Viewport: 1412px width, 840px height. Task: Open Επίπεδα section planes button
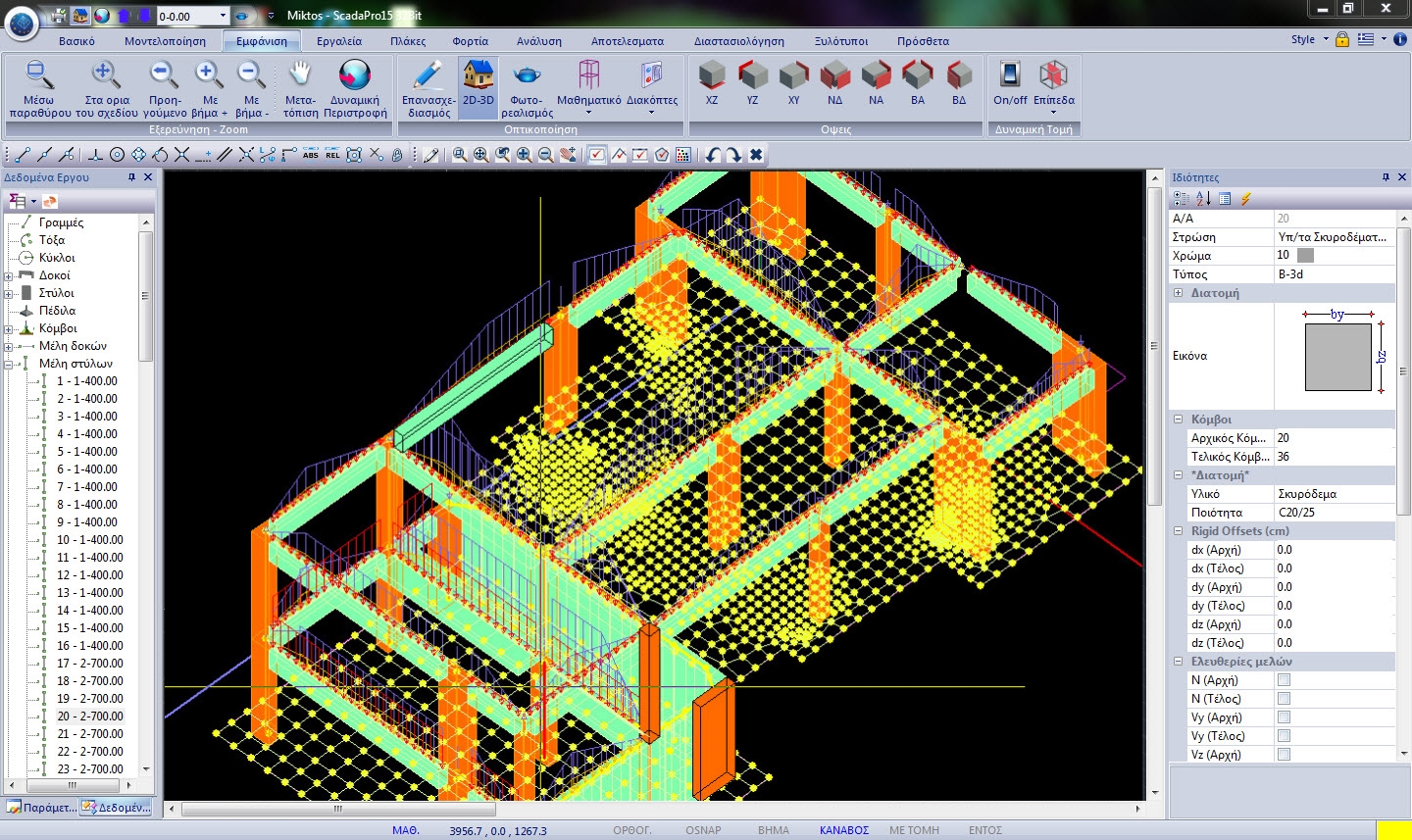tap(1054, 86)
